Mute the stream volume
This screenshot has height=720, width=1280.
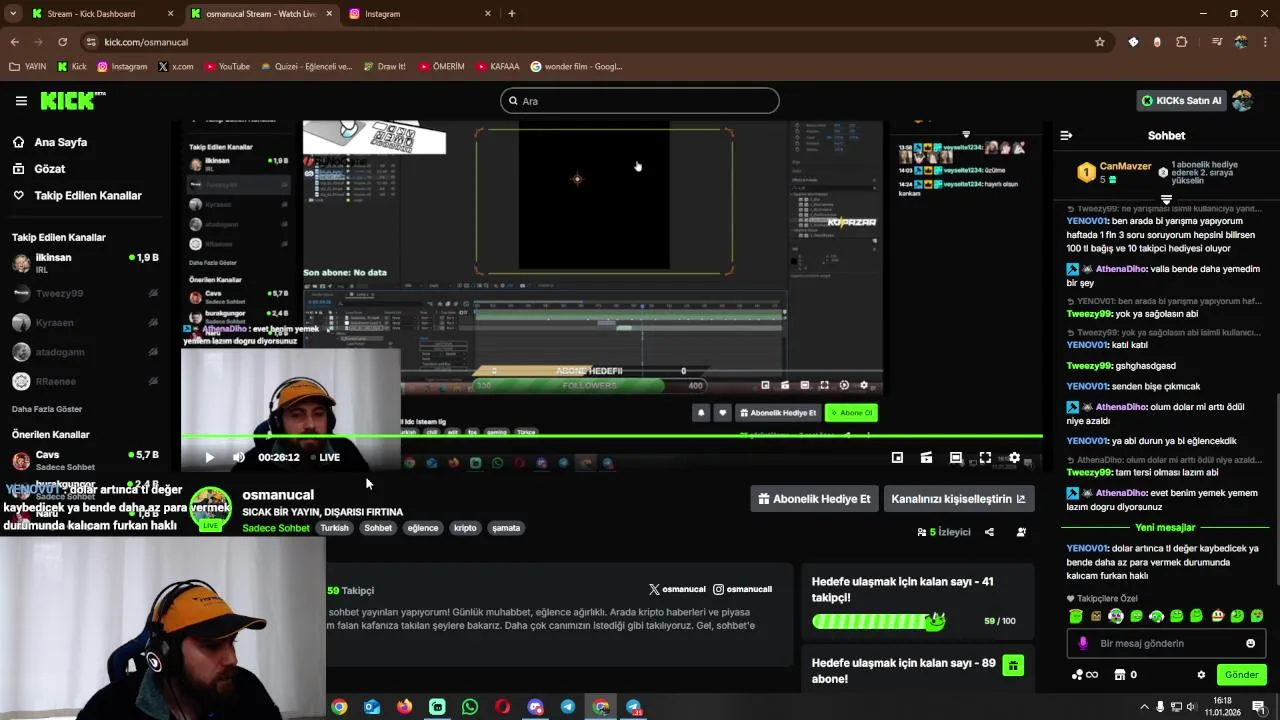[238, 457]
